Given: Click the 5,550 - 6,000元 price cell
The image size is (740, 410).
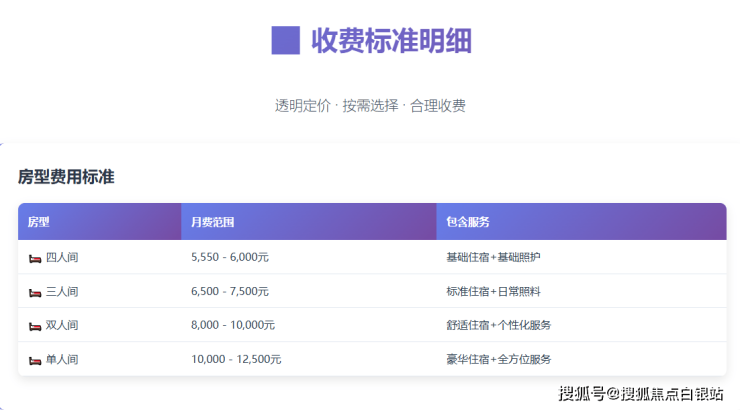Looking at the screenshot, I should pos(229,258).
